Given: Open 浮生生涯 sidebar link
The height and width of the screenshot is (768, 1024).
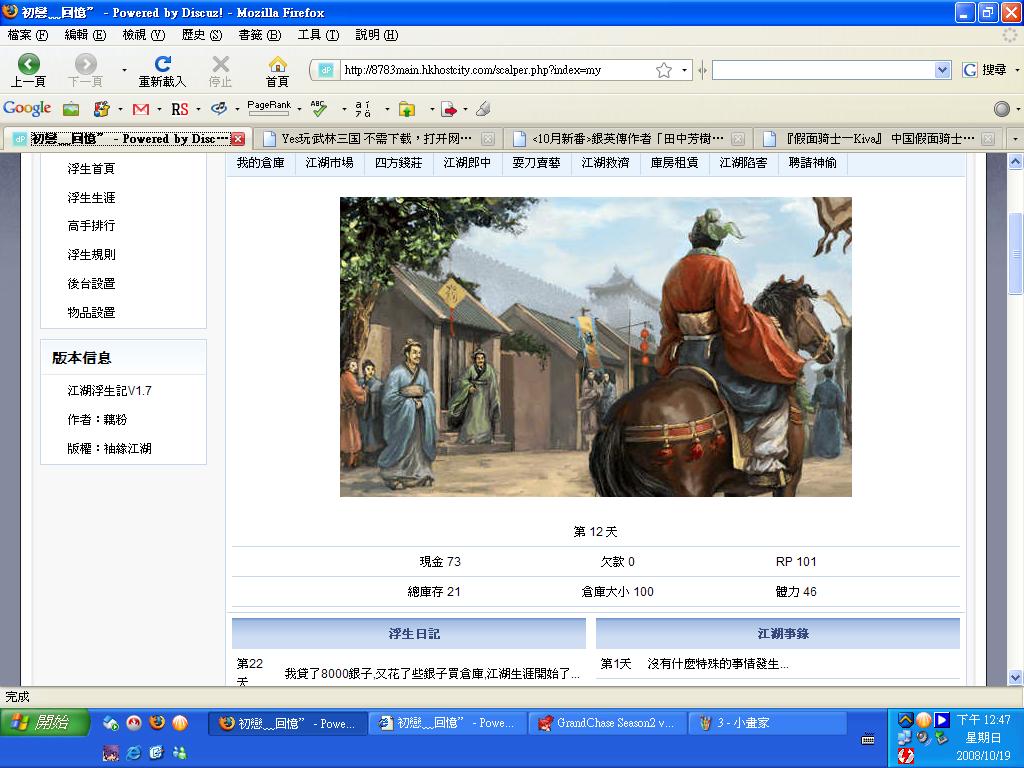Looking at the screenshot, I should point(91,198).
